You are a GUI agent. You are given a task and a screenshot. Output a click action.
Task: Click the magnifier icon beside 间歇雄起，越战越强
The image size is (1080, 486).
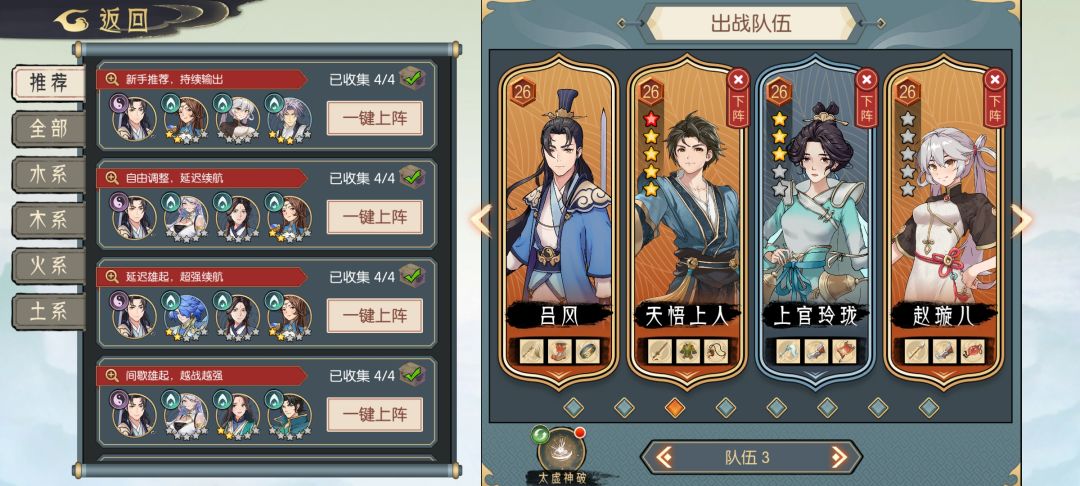[112, 376]
